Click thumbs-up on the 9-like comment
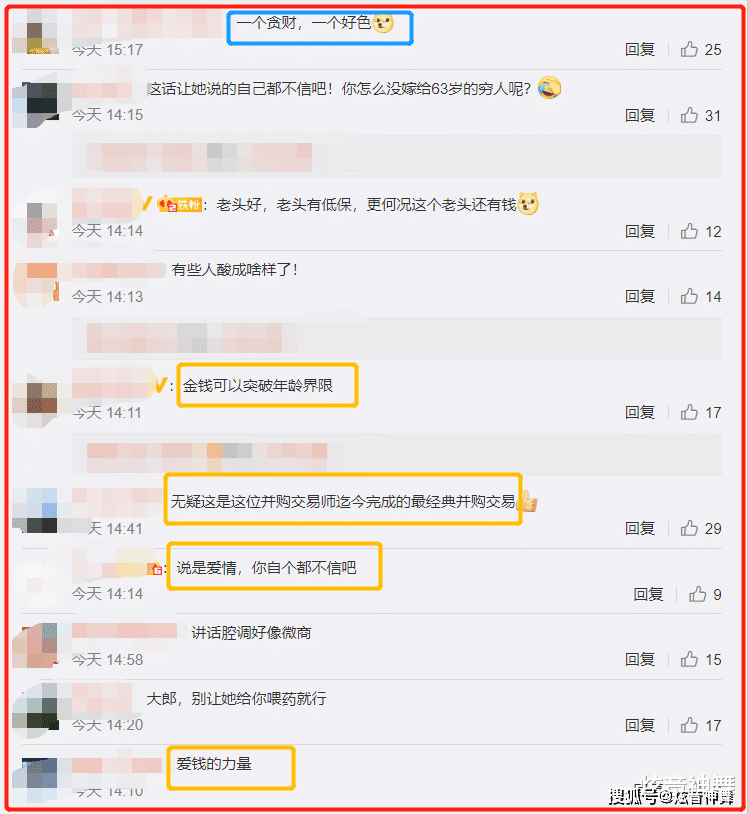This screenshot has height=814, width=748. [697, 594]
